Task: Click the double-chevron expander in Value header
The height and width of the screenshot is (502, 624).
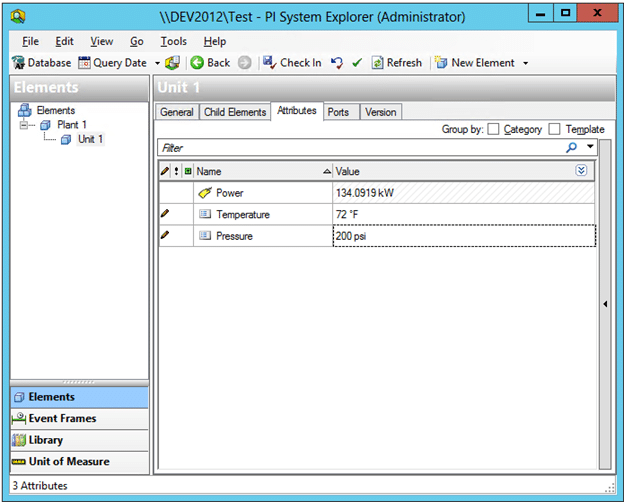Action: coord(581,171)
